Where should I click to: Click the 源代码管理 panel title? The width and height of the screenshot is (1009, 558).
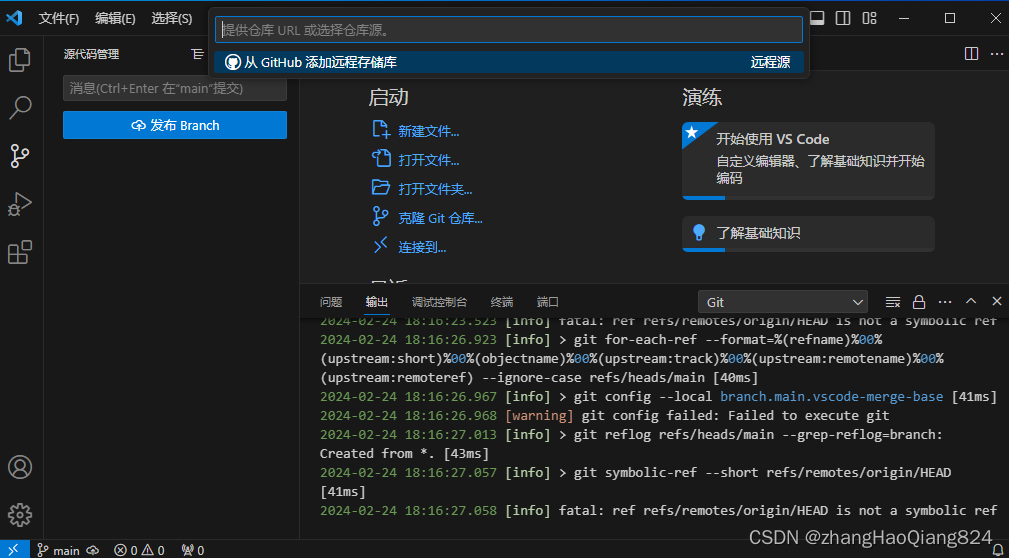[x=91, y=54]
